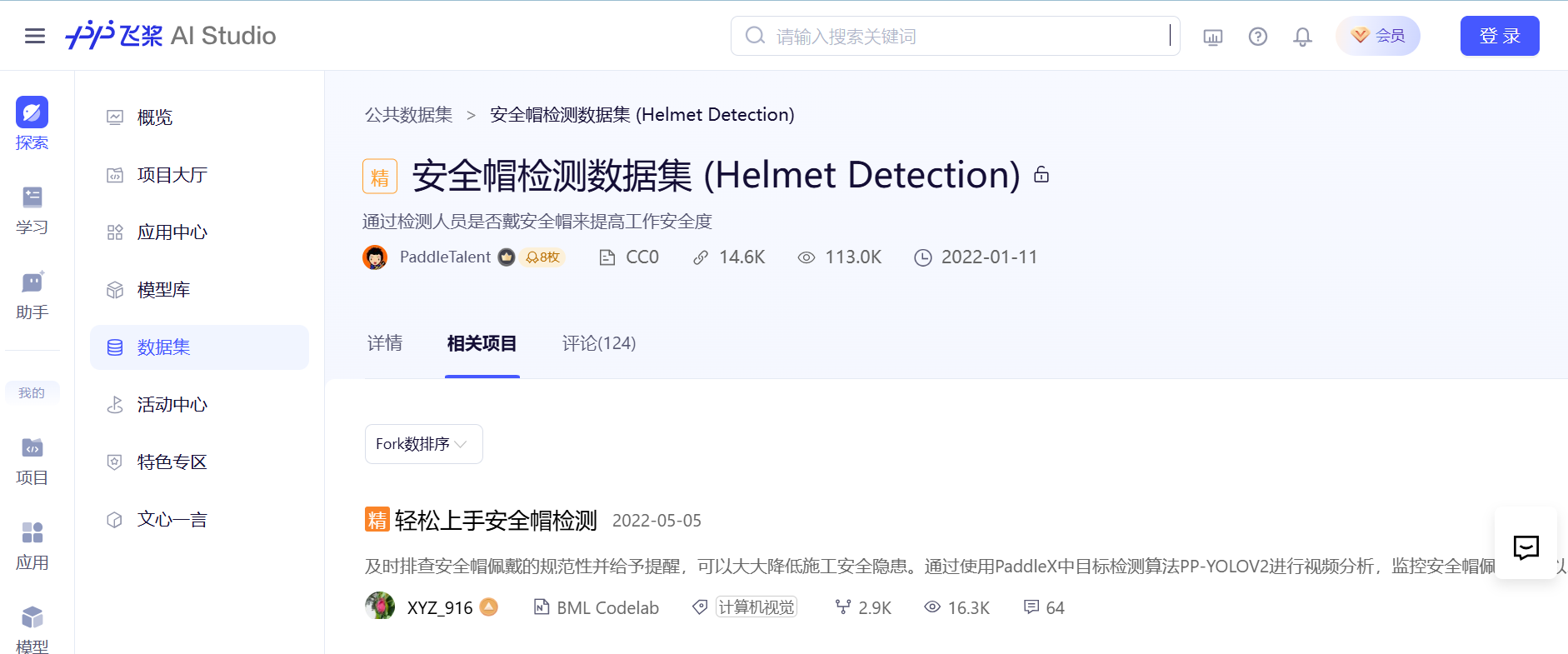The height and width of the screenshot is (654, 1568).
Task: Click the unlock icon after dataset title
Action: tap(1041, 174)
